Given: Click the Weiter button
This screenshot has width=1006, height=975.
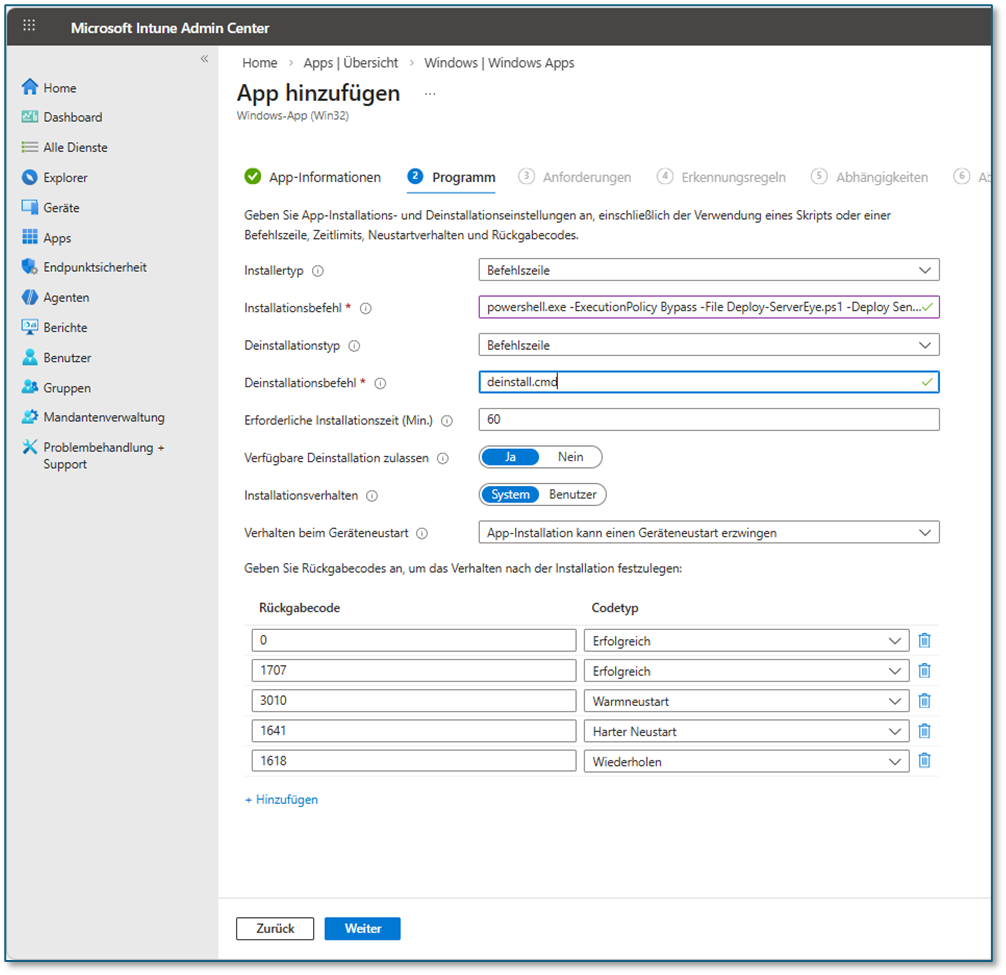Looking at the screenshot, I should point(362,928).
